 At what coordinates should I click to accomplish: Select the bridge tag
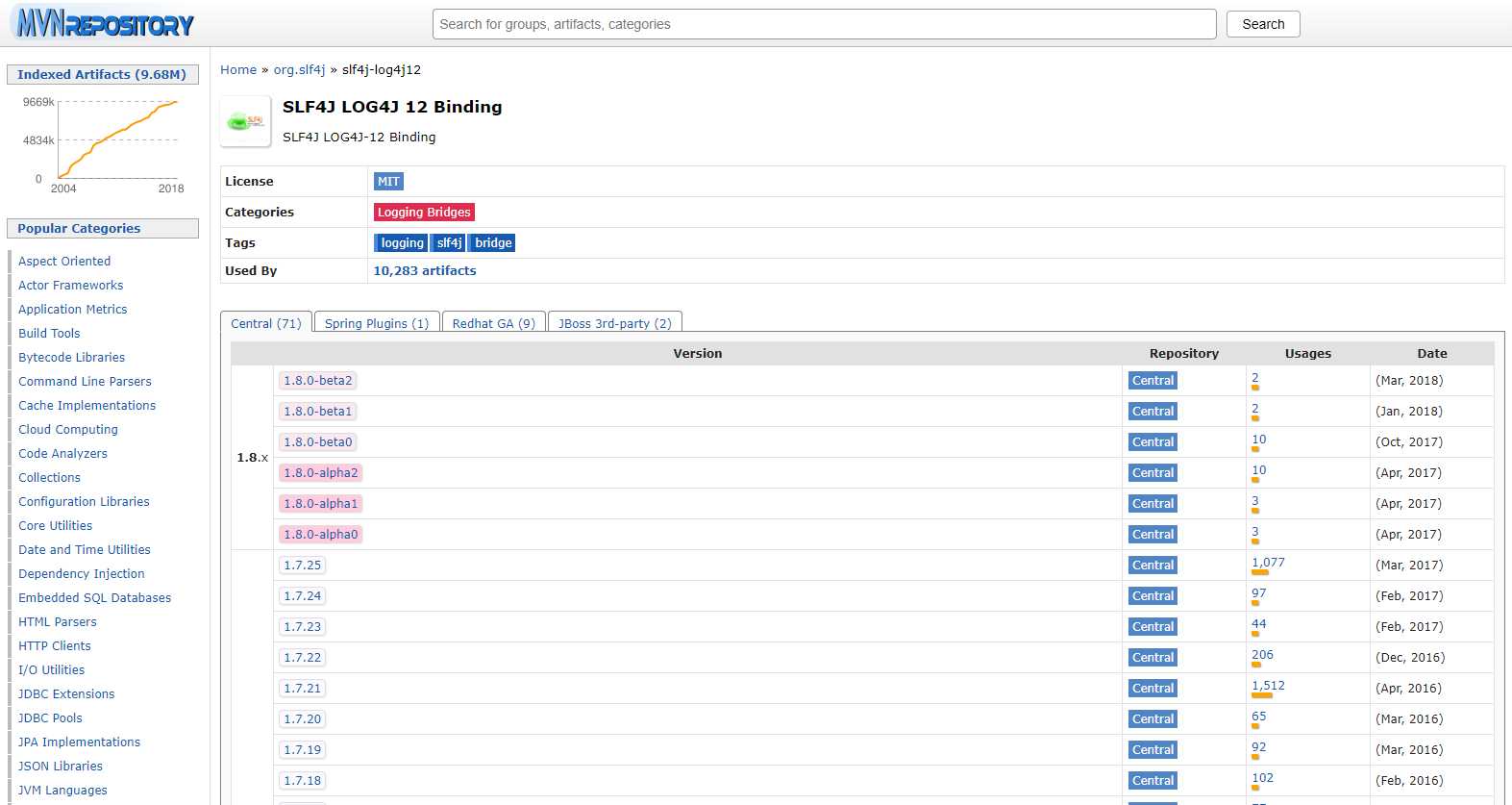493,243
